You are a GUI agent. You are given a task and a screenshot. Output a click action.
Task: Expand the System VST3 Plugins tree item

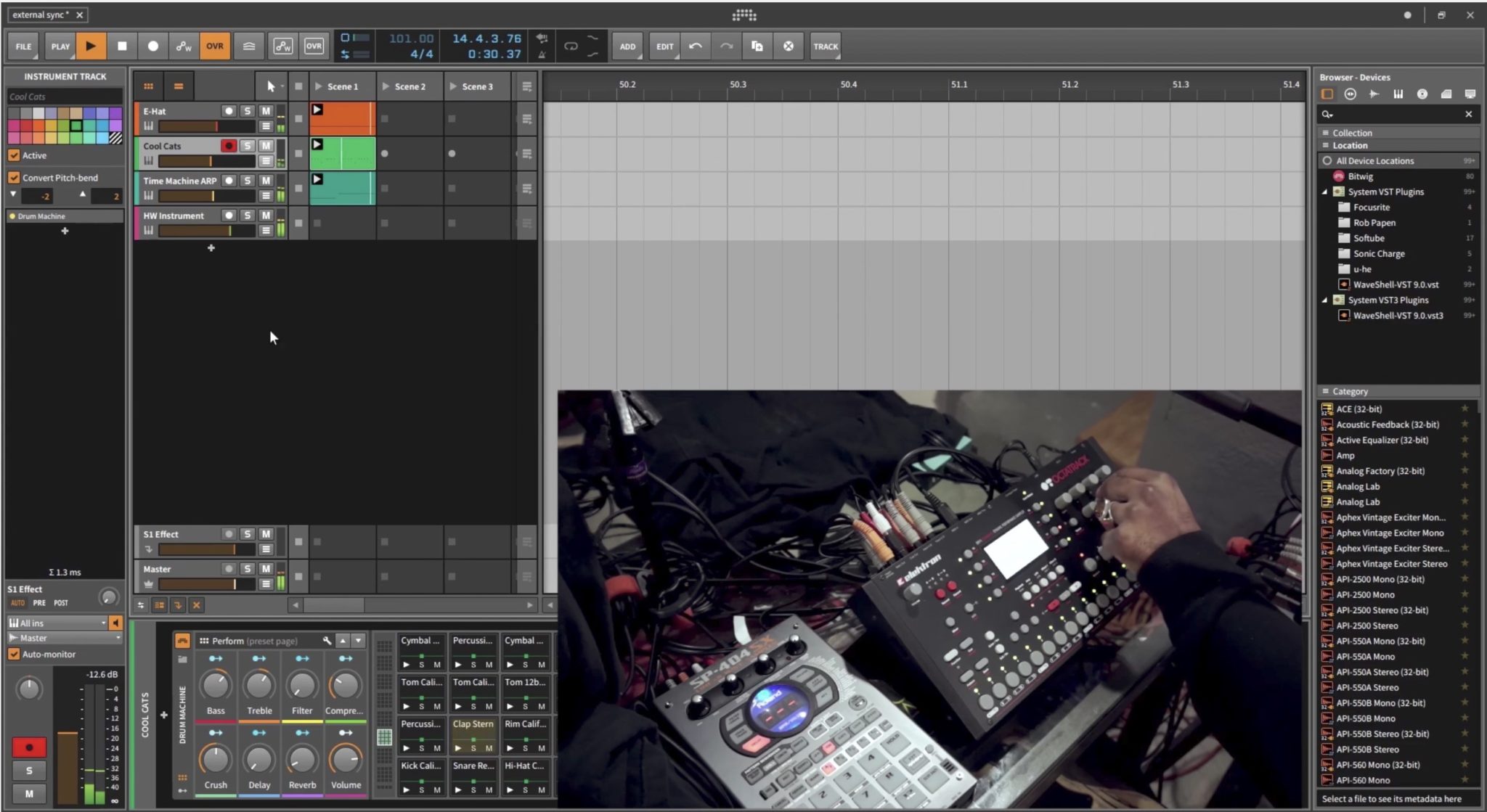1327,300
